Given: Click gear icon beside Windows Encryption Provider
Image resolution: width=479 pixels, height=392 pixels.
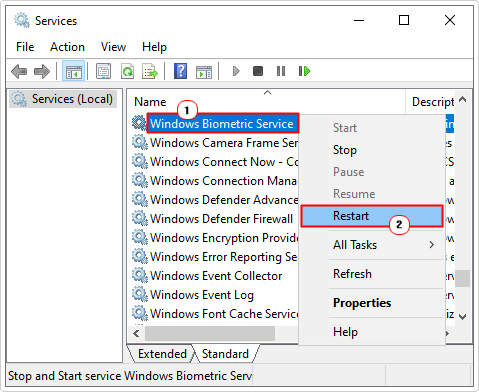Looking at the screenshot, I should tap(140, 238).
